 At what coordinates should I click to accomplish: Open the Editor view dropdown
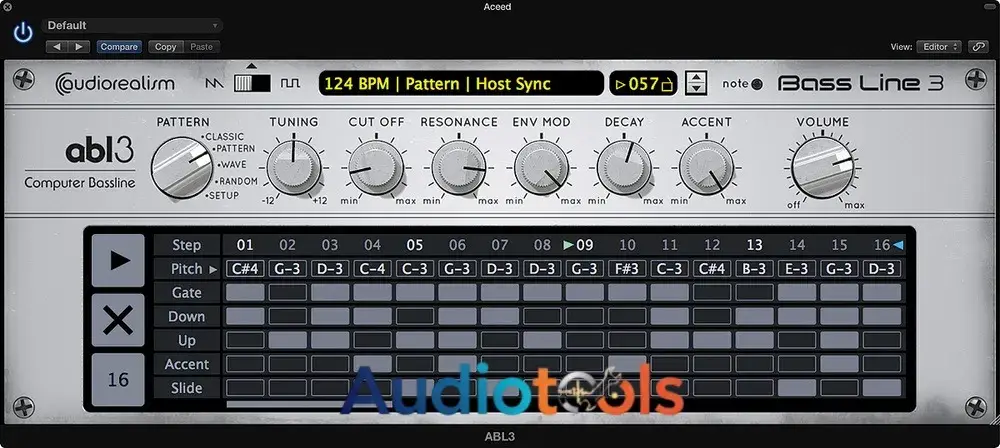click(939, 47)
